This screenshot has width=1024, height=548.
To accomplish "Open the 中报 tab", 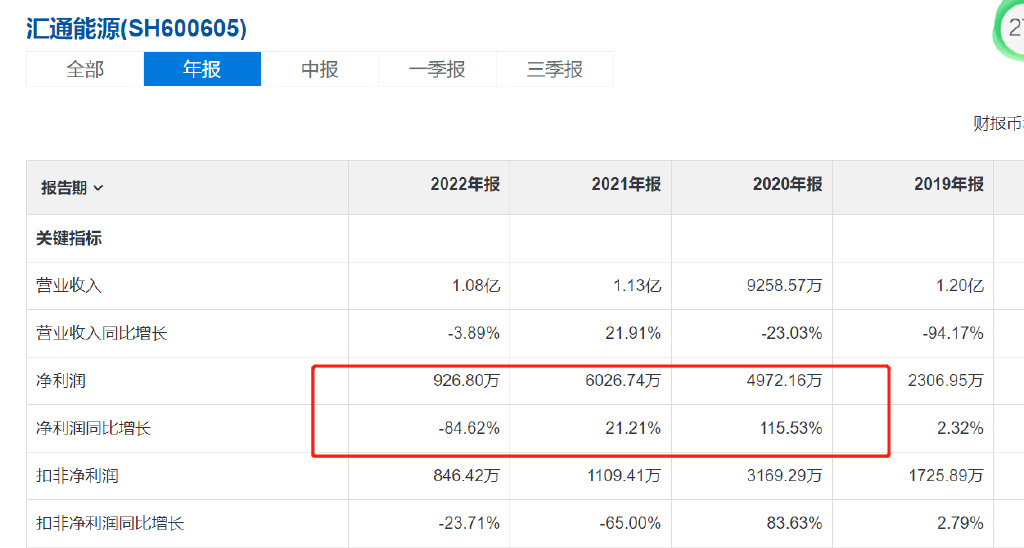I will [320, 69].
